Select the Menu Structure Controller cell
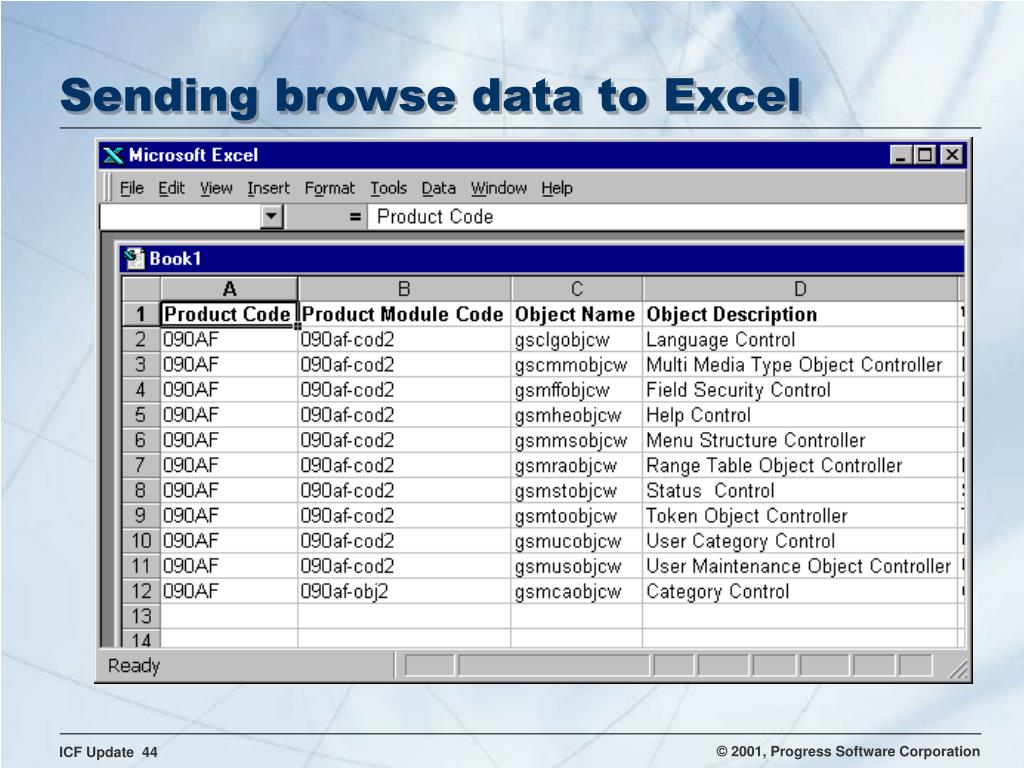Viewport: 1024px width, 768px height. [x=800, y=440]
